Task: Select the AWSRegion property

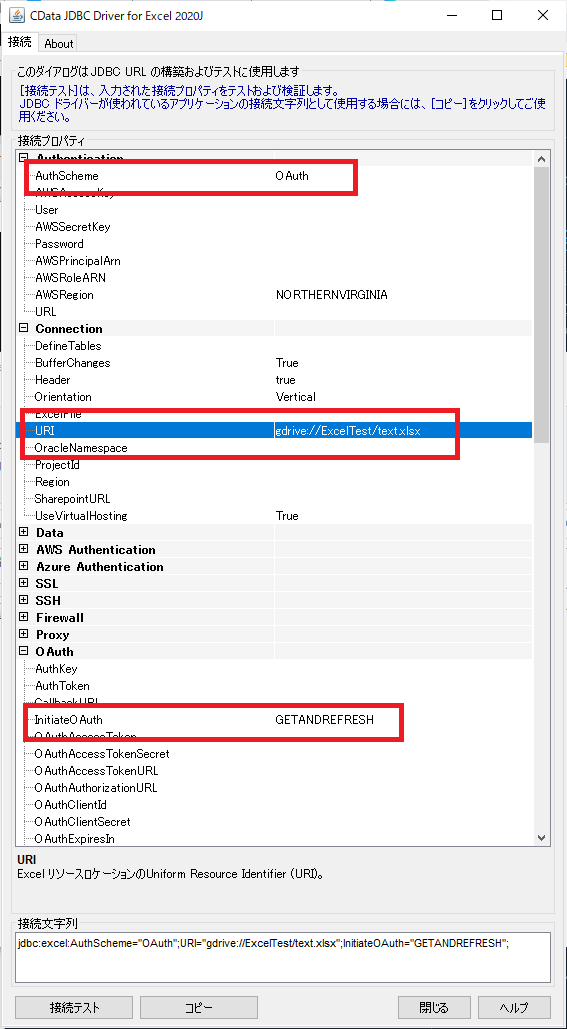Action: click(274, 295)
